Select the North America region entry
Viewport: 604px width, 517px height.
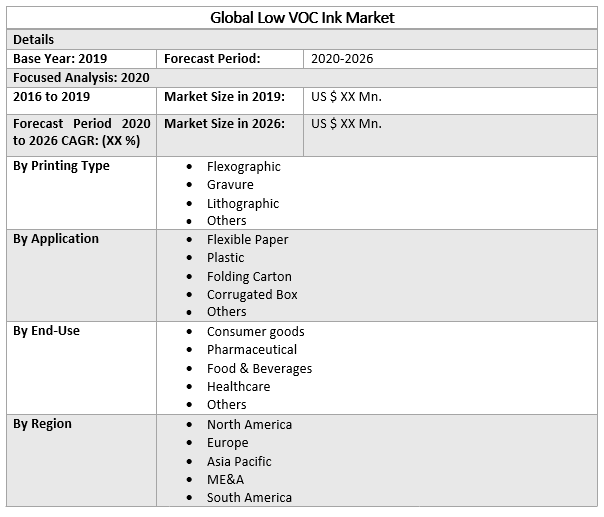coord(249,424)
